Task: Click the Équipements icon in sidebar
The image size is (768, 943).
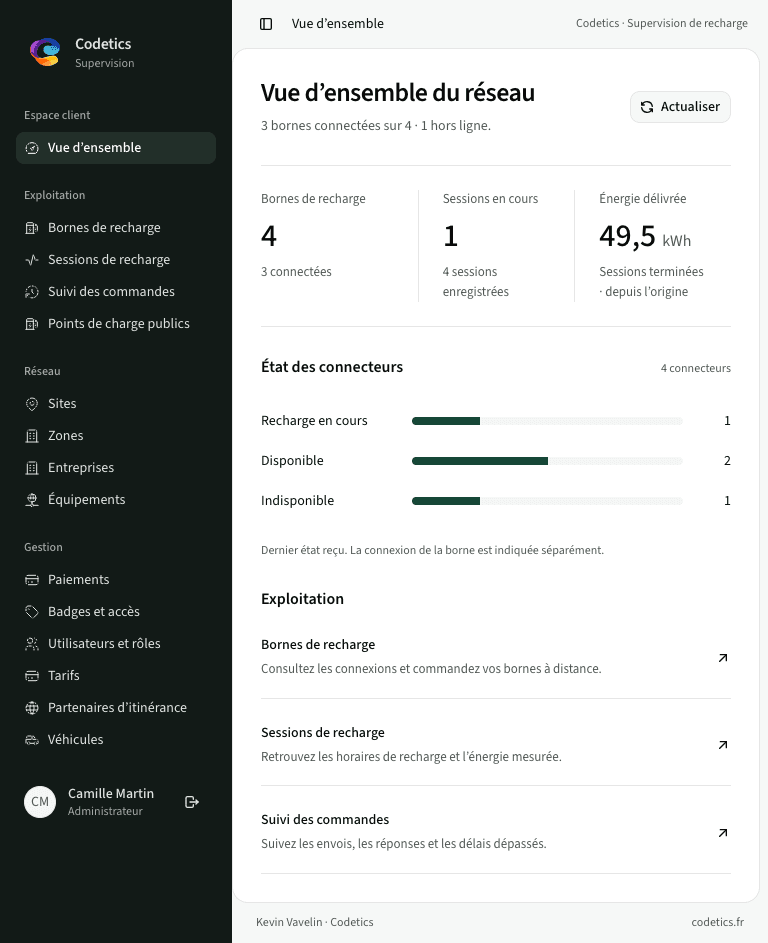Action: click(x=32, y=500)
